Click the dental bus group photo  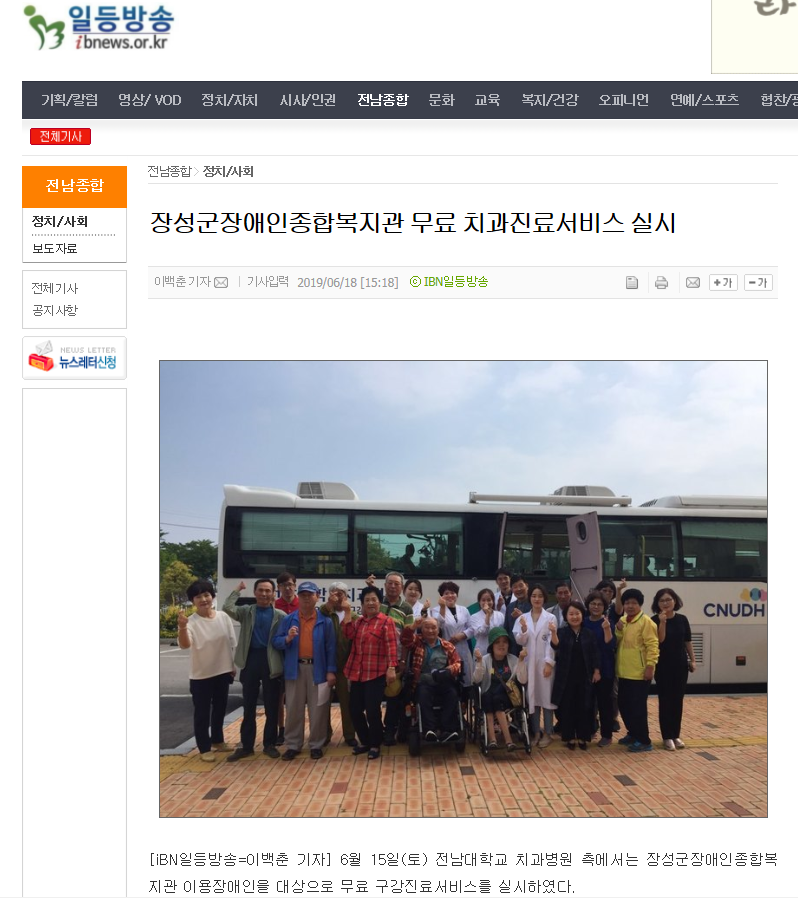(x=463, y=589)
